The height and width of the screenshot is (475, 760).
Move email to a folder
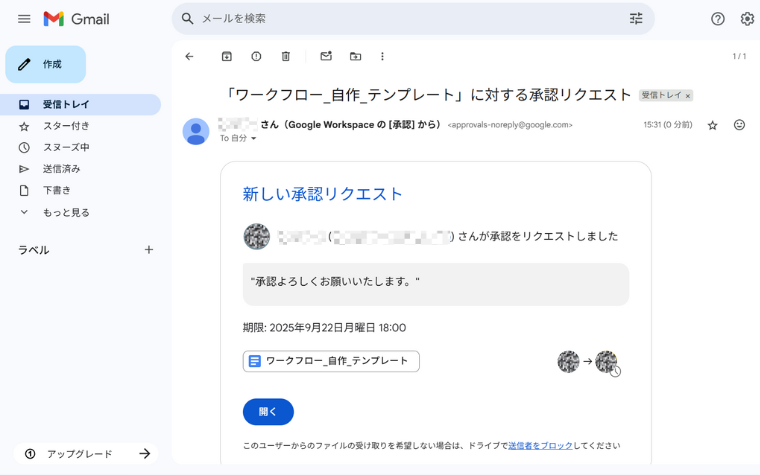[x=355, y=56]
